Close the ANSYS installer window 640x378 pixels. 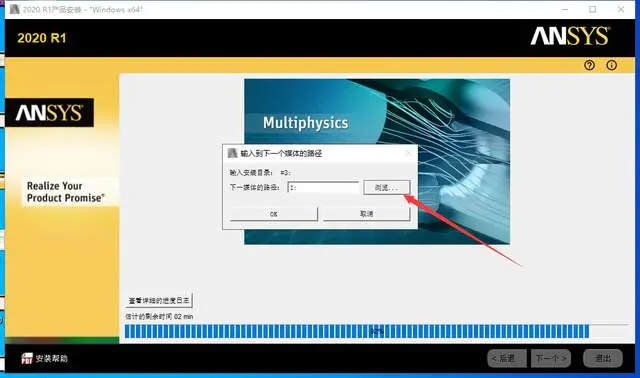[x=621, y=9]
